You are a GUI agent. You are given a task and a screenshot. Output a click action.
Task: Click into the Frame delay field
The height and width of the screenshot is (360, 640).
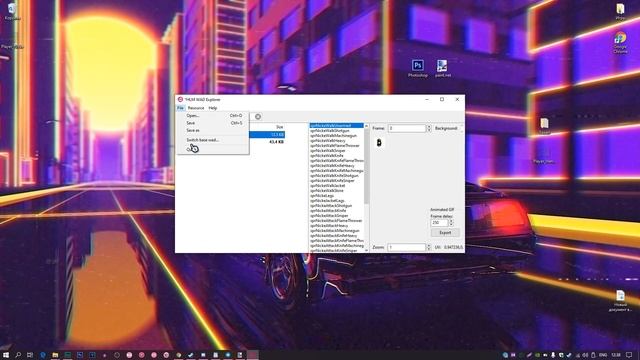[440, 223]
